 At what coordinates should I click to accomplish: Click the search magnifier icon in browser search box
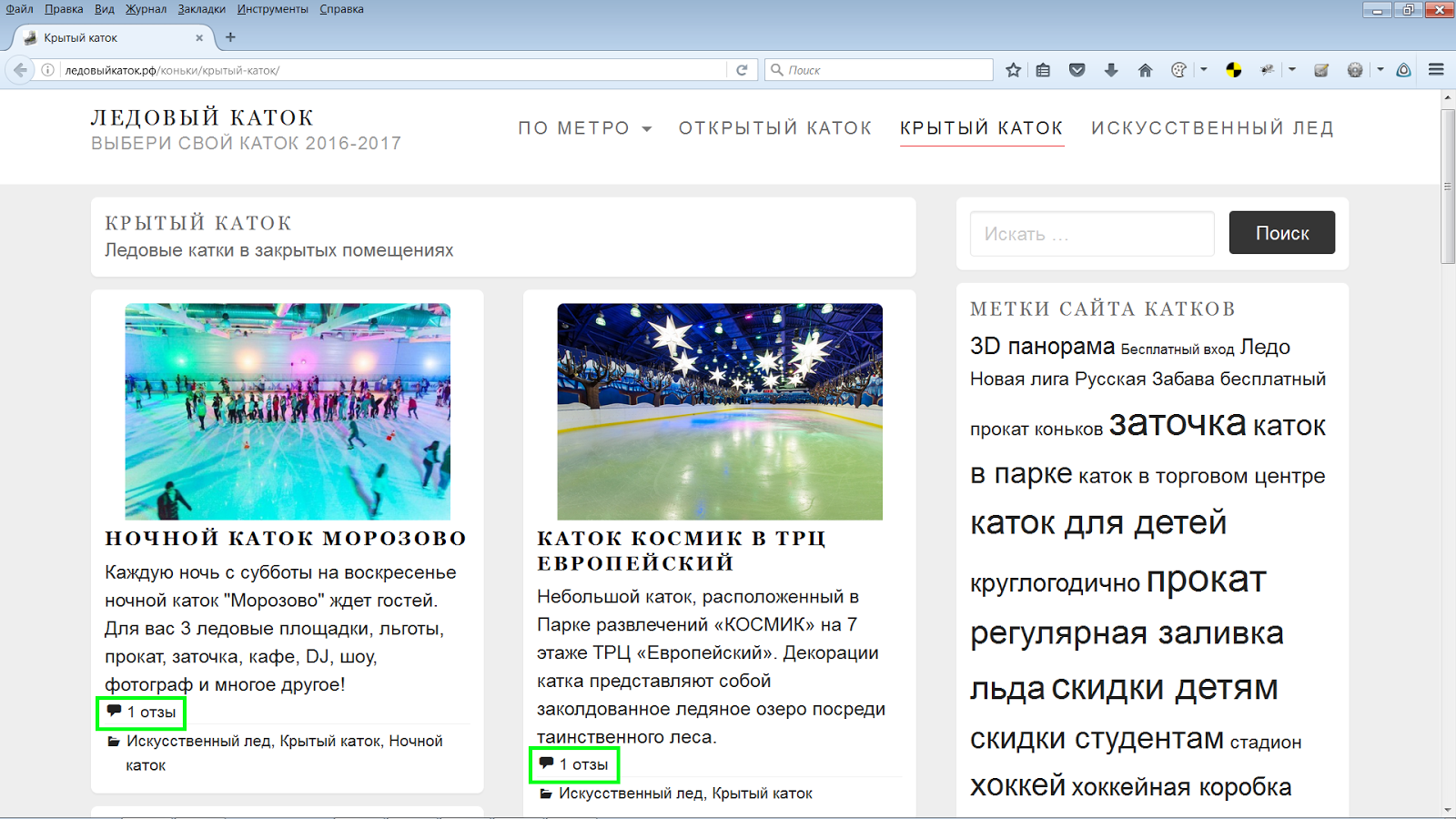[777, 70]
